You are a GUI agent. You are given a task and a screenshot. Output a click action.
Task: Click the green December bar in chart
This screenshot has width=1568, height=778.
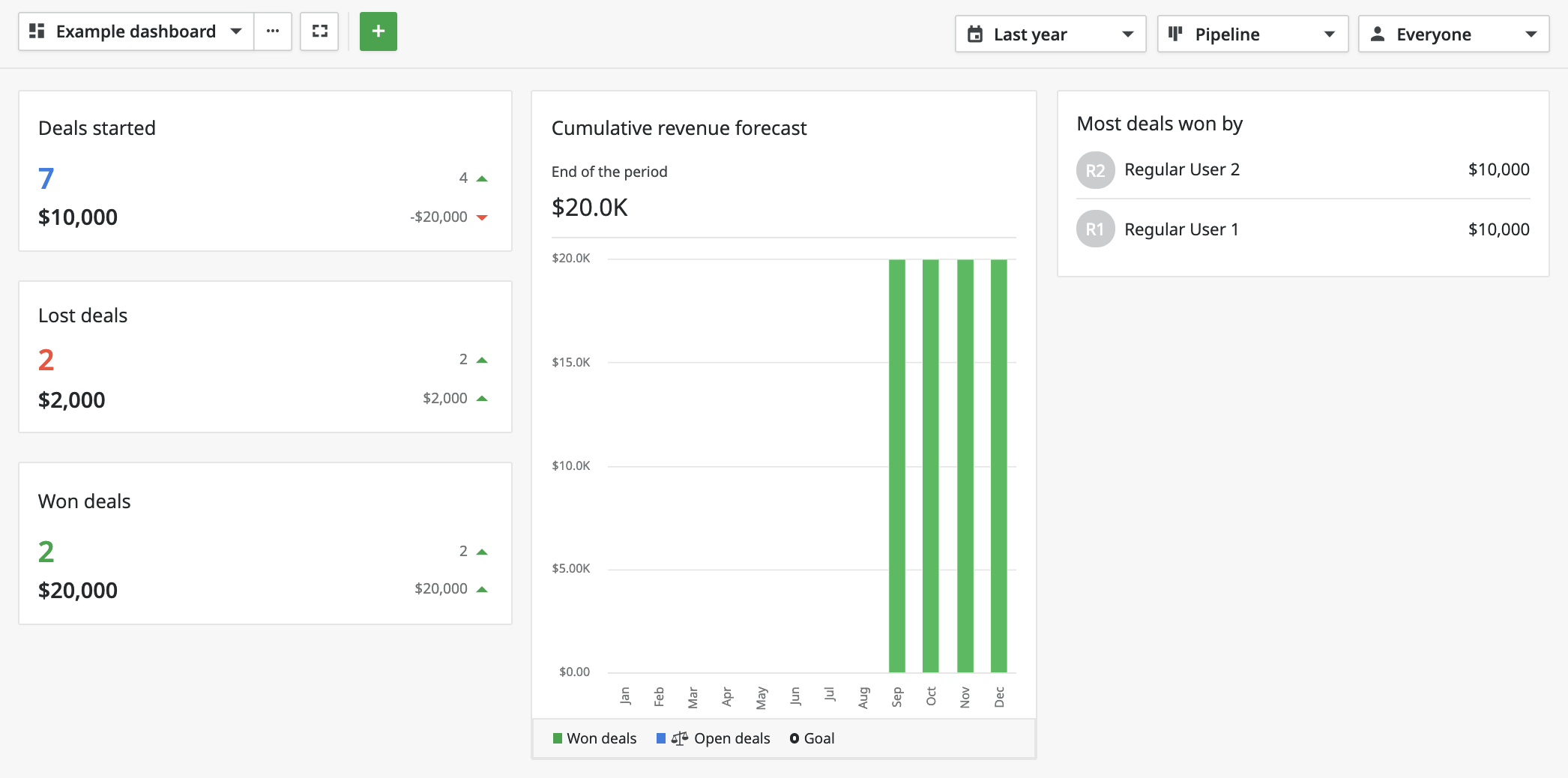(998, 465)
